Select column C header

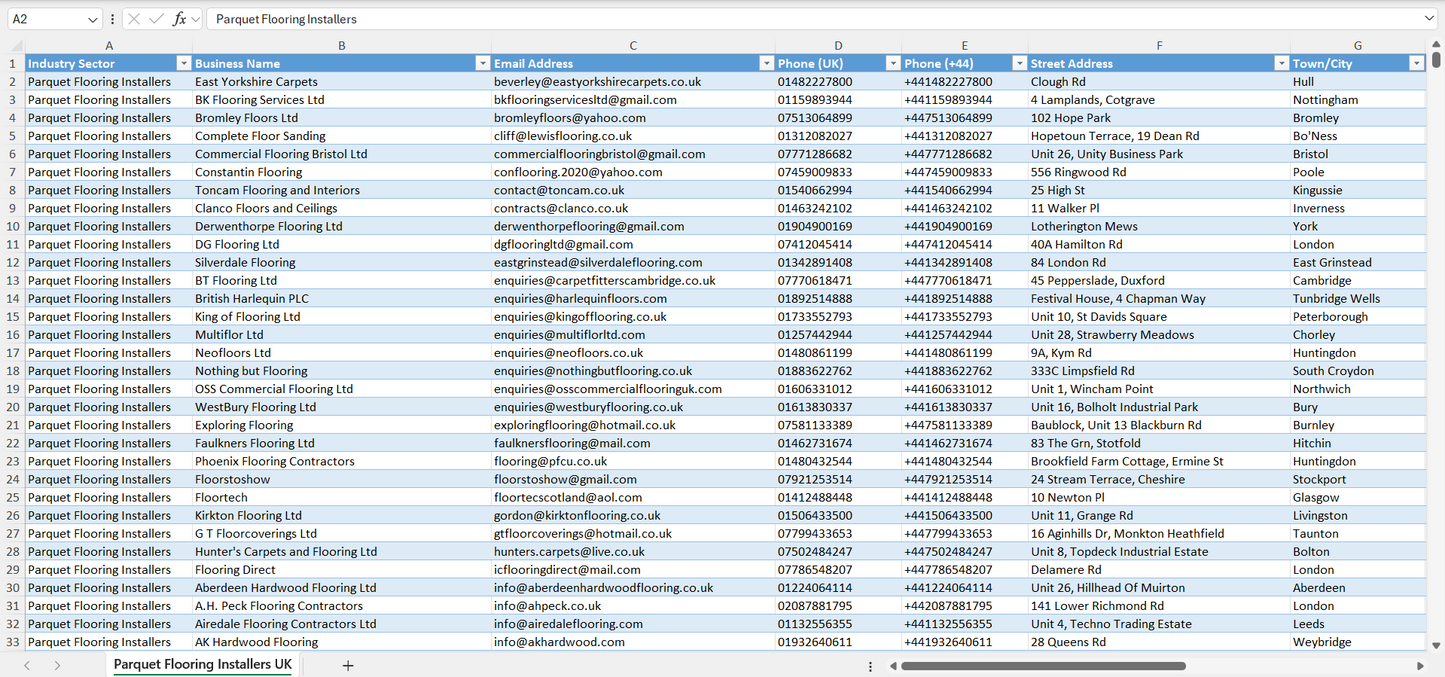633,45
